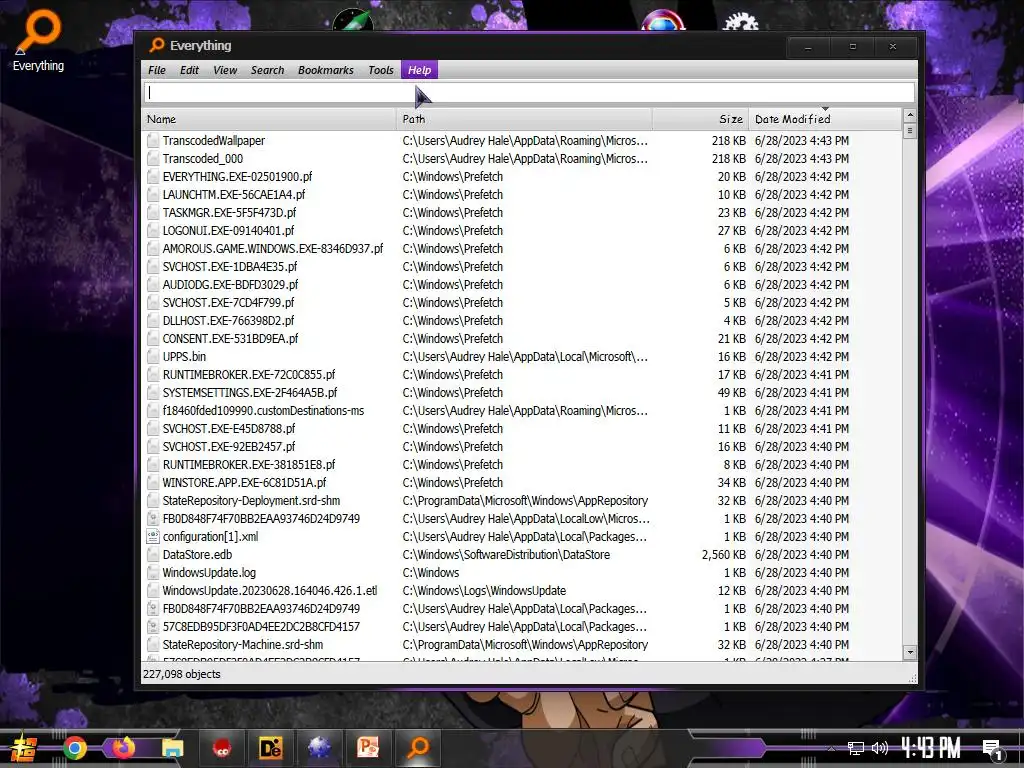Viewport: 1024px width, 768px height.
Task: Click the configuration[1].xml file icon
Action: pyautogui.click(x=153, y=537)
